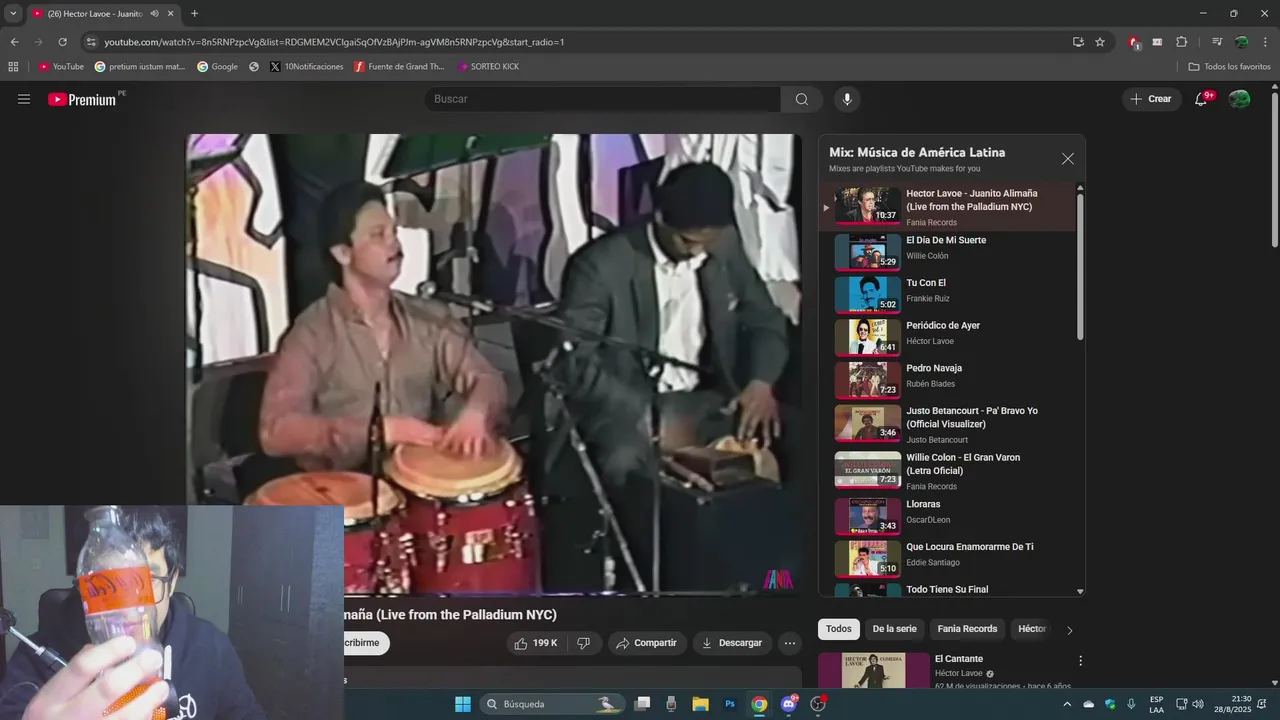This screenshot has height=720, width=1280.
Task: Start voice search with the microphone icon
Action: pyautogui.click(x=847, y=99)
